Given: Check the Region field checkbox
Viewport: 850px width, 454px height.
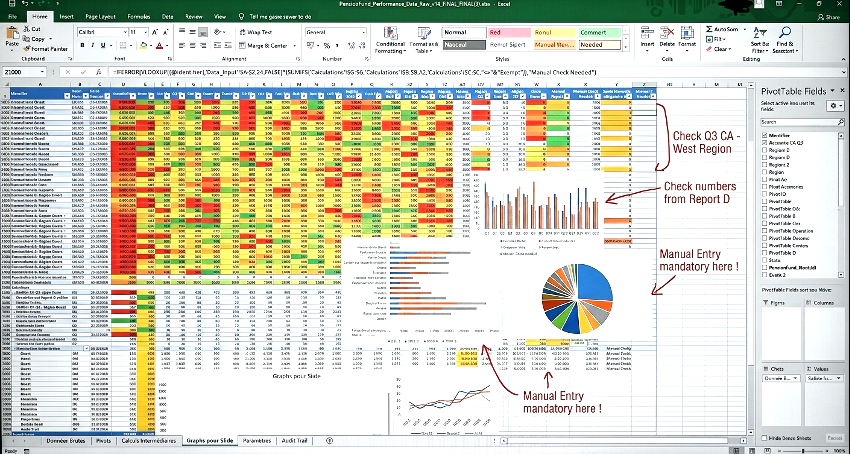Looking at the screenshot, I should (764, 172).
